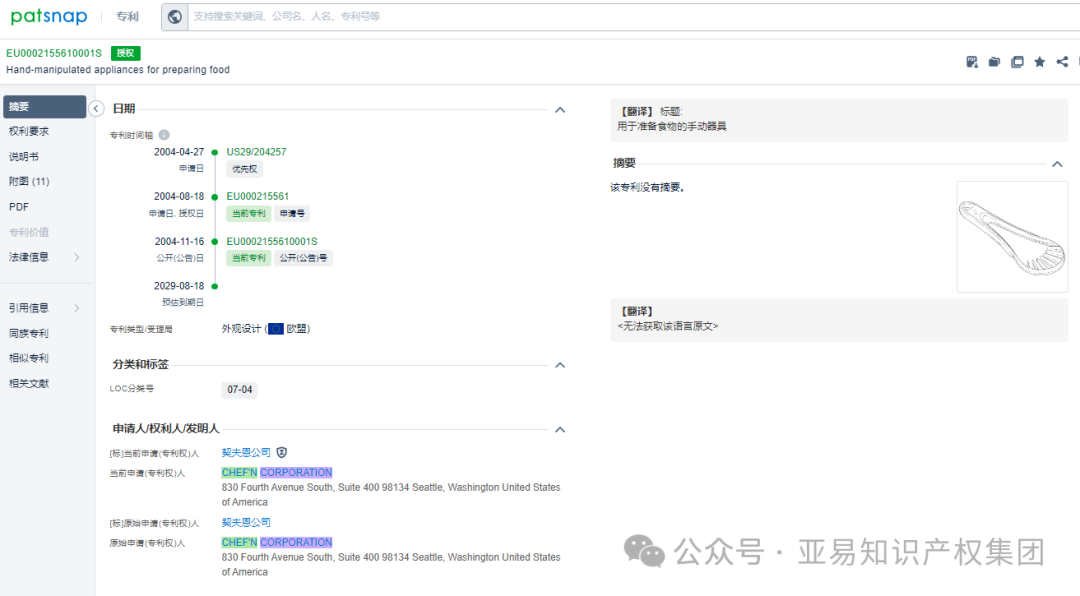Click CHEF'N CORPORATION under original applicant

277,543
